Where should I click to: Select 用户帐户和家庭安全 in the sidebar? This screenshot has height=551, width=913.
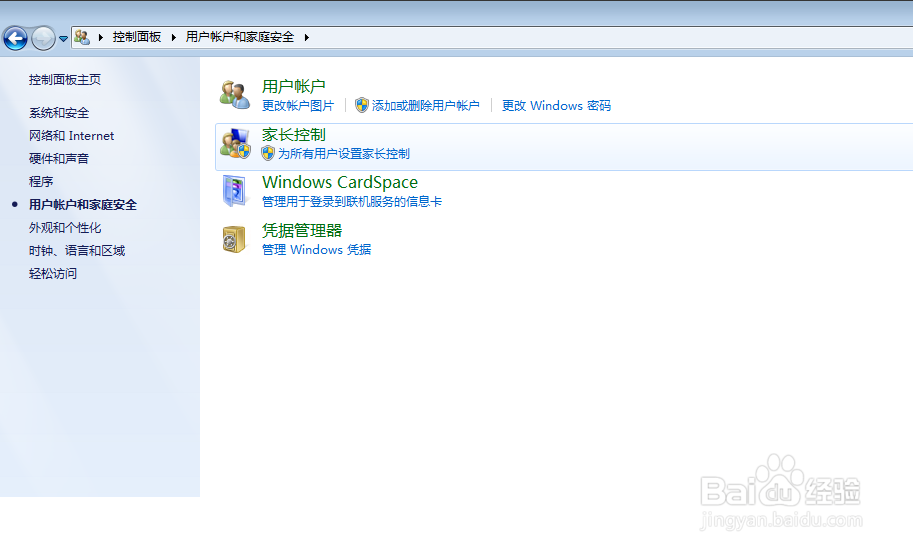point(83,204)
